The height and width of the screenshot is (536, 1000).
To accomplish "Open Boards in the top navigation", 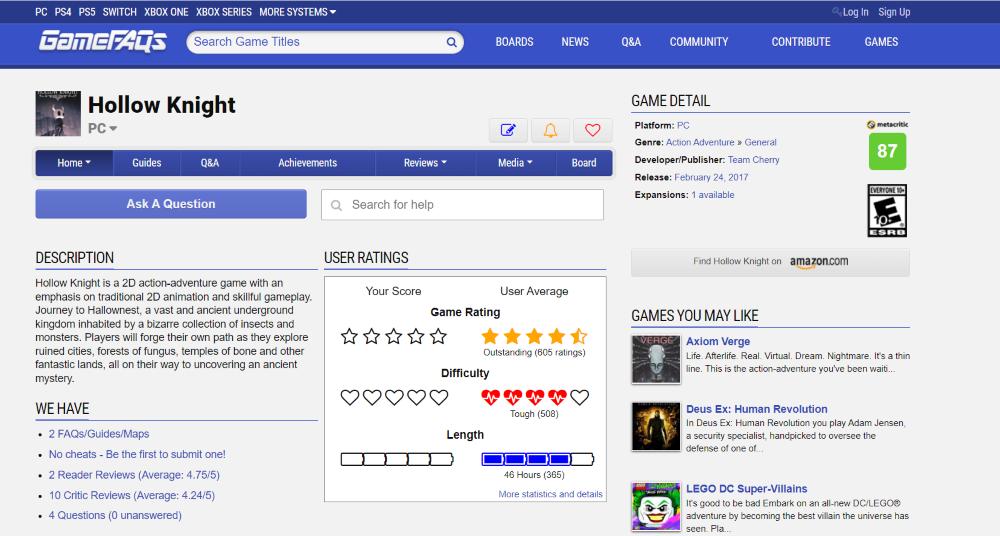I will pos(514,41).
